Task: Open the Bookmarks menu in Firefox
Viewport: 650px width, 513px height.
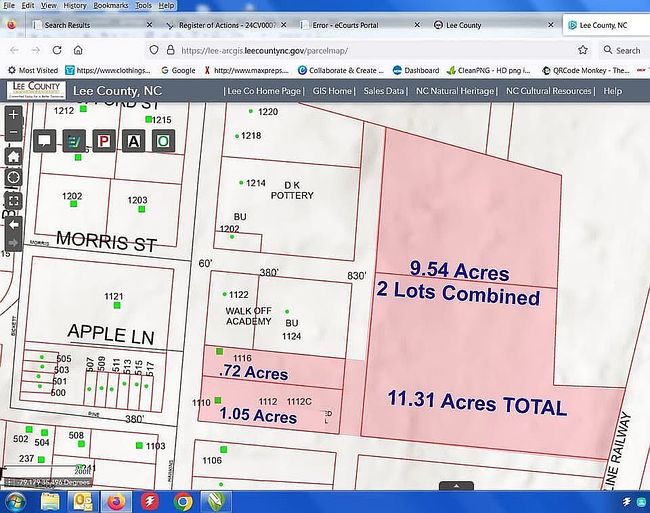Action: tap(111, 6)
